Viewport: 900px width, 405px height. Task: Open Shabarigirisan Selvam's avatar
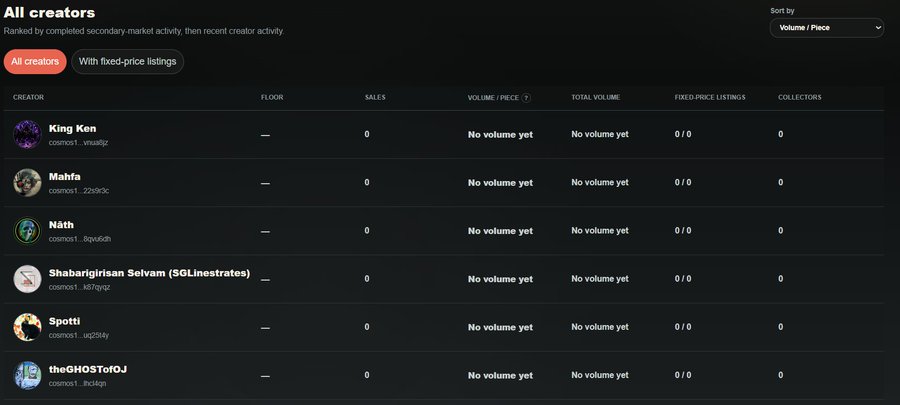click(x=27, y=279)
